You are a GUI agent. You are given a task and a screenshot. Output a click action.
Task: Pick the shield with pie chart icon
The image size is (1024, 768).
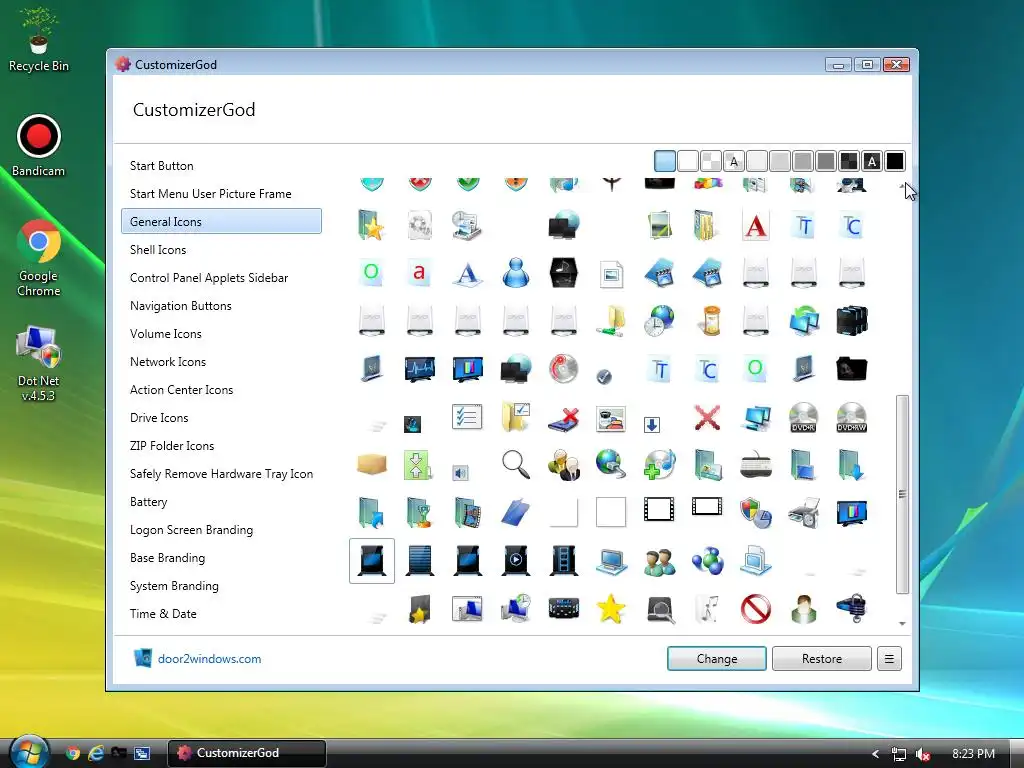[x=756, y=513]
